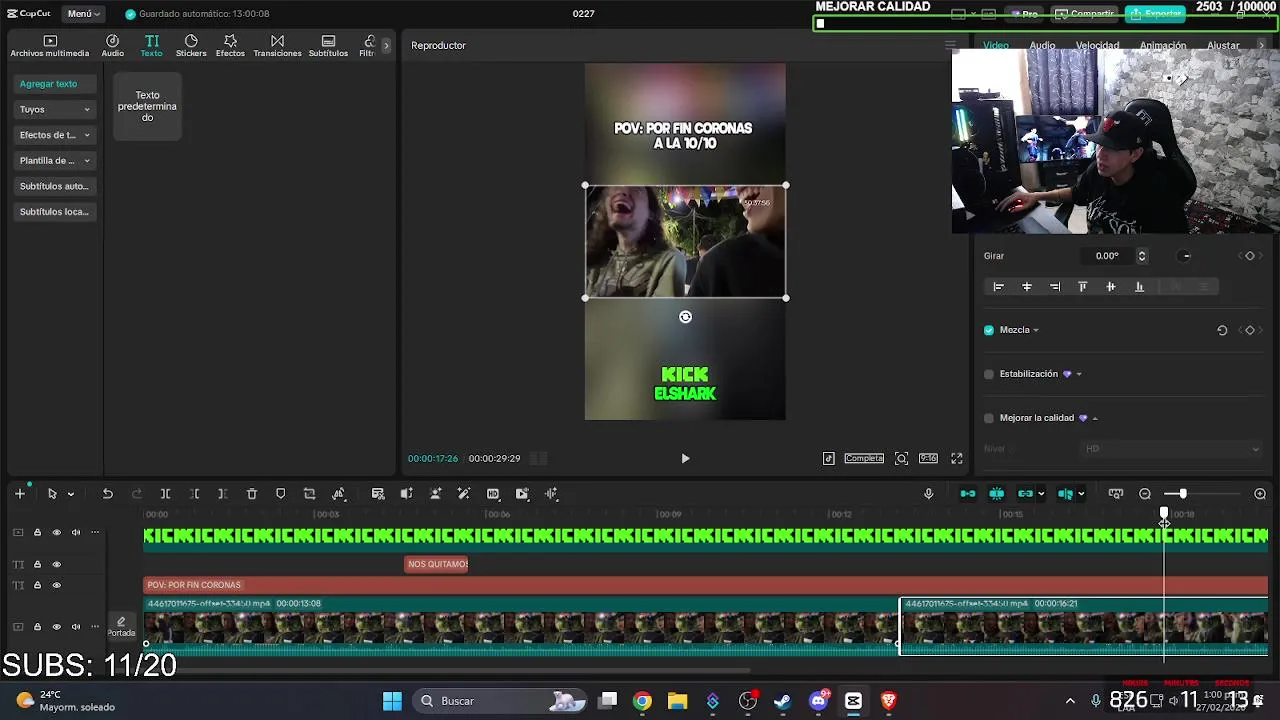This screenshot has height=720, width=1280.
Task: Enable the Estabilización checkbox
Action: click(989, 374)
